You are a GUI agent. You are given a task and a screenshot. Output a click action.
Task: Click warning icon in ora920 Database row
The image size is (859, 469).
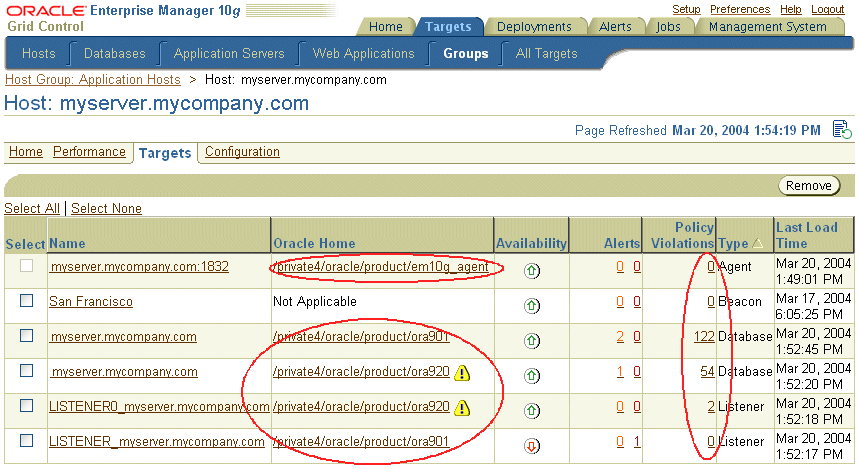click(x=462, y=373)
